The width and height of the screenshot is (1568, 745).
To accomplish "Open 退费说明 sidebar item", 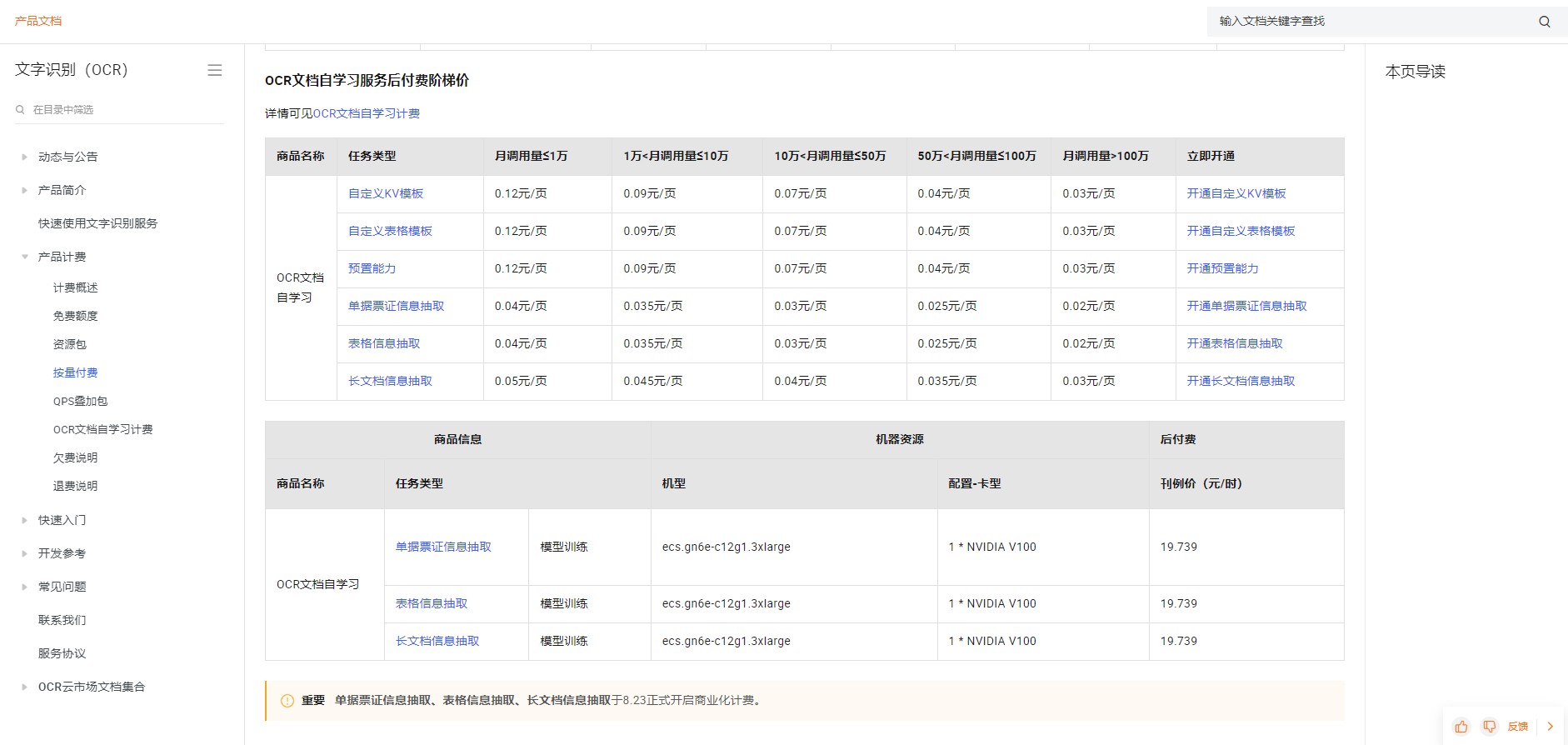I will pos(75,486).
